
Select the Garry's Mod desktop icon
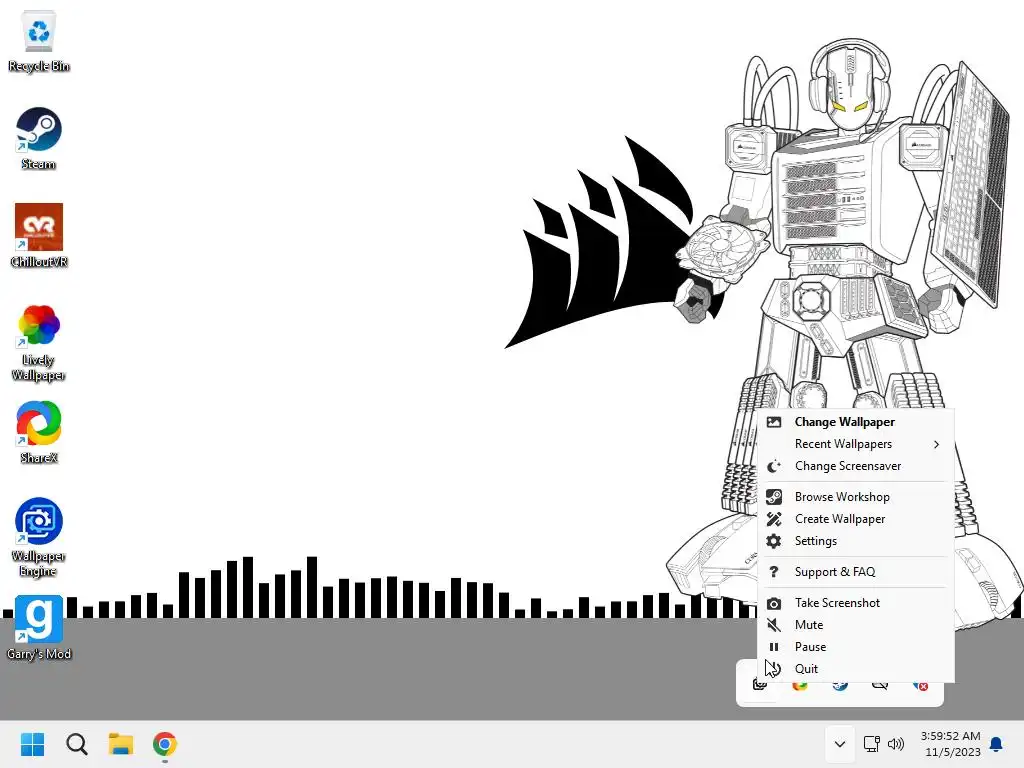(x=39, y=628)
